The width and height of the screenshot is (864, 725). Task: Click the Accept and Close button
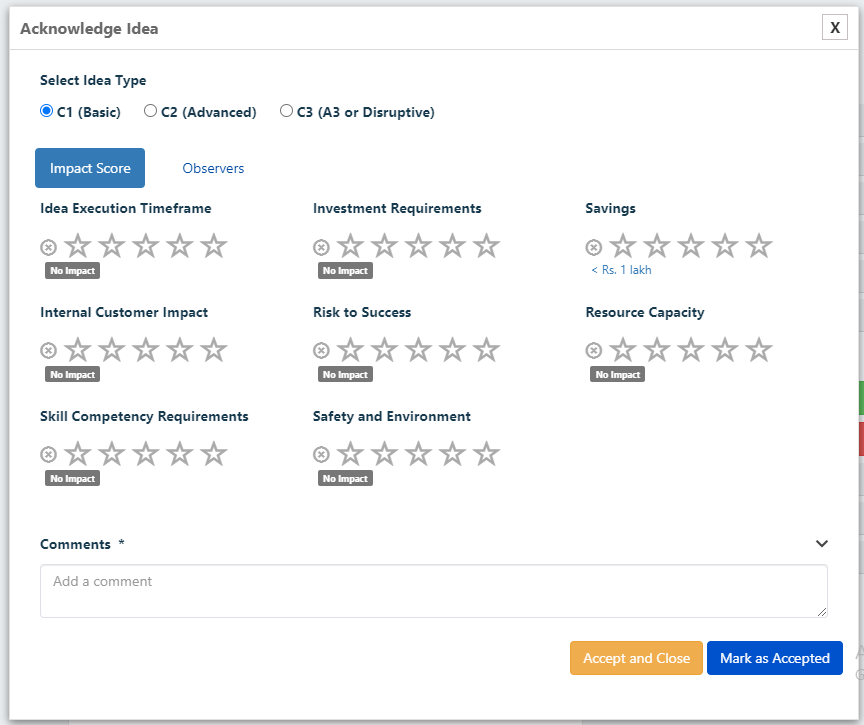(636, 658)
